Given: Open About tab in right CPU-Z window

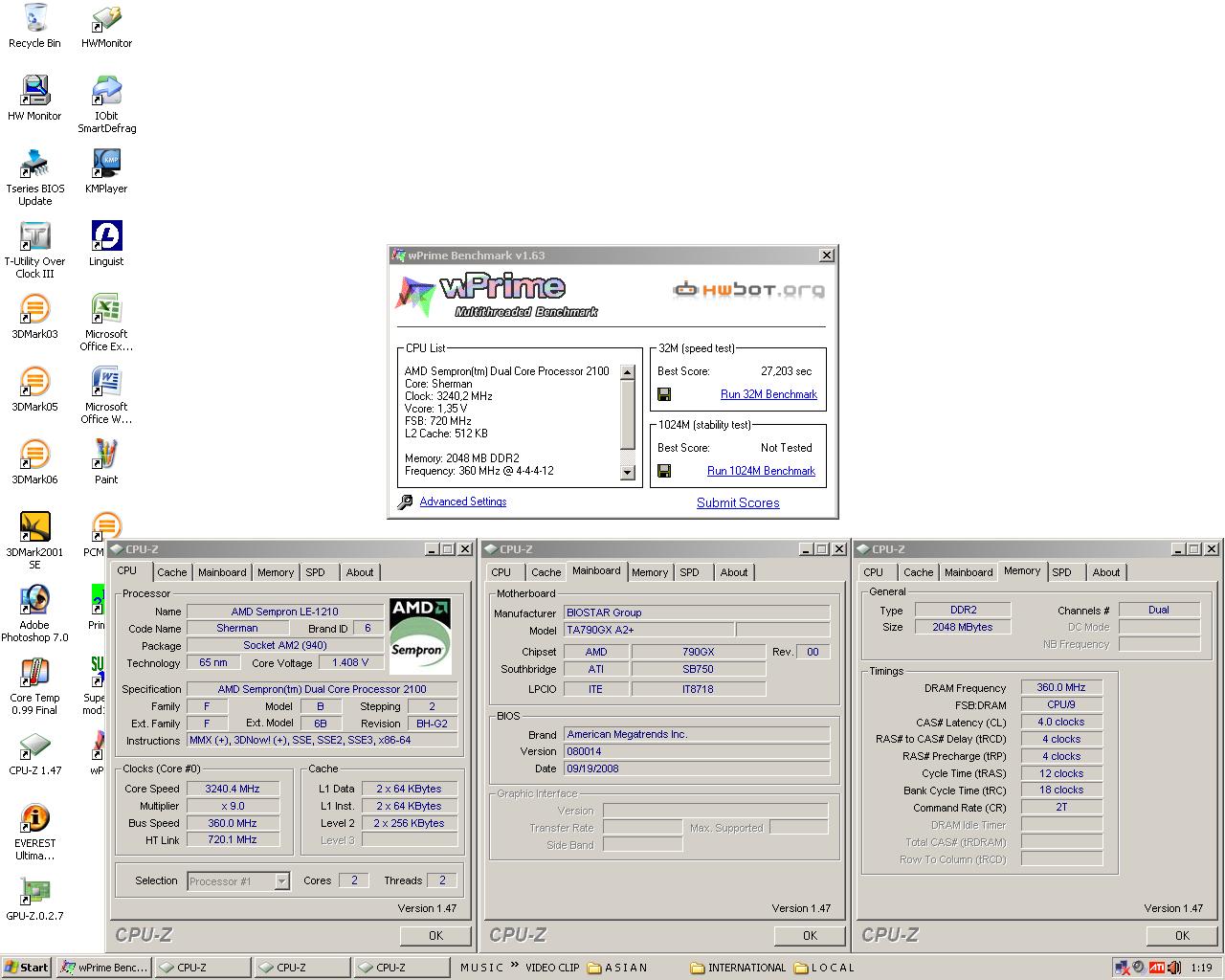Looking at the screenshot, I should tap(1106, 572).
